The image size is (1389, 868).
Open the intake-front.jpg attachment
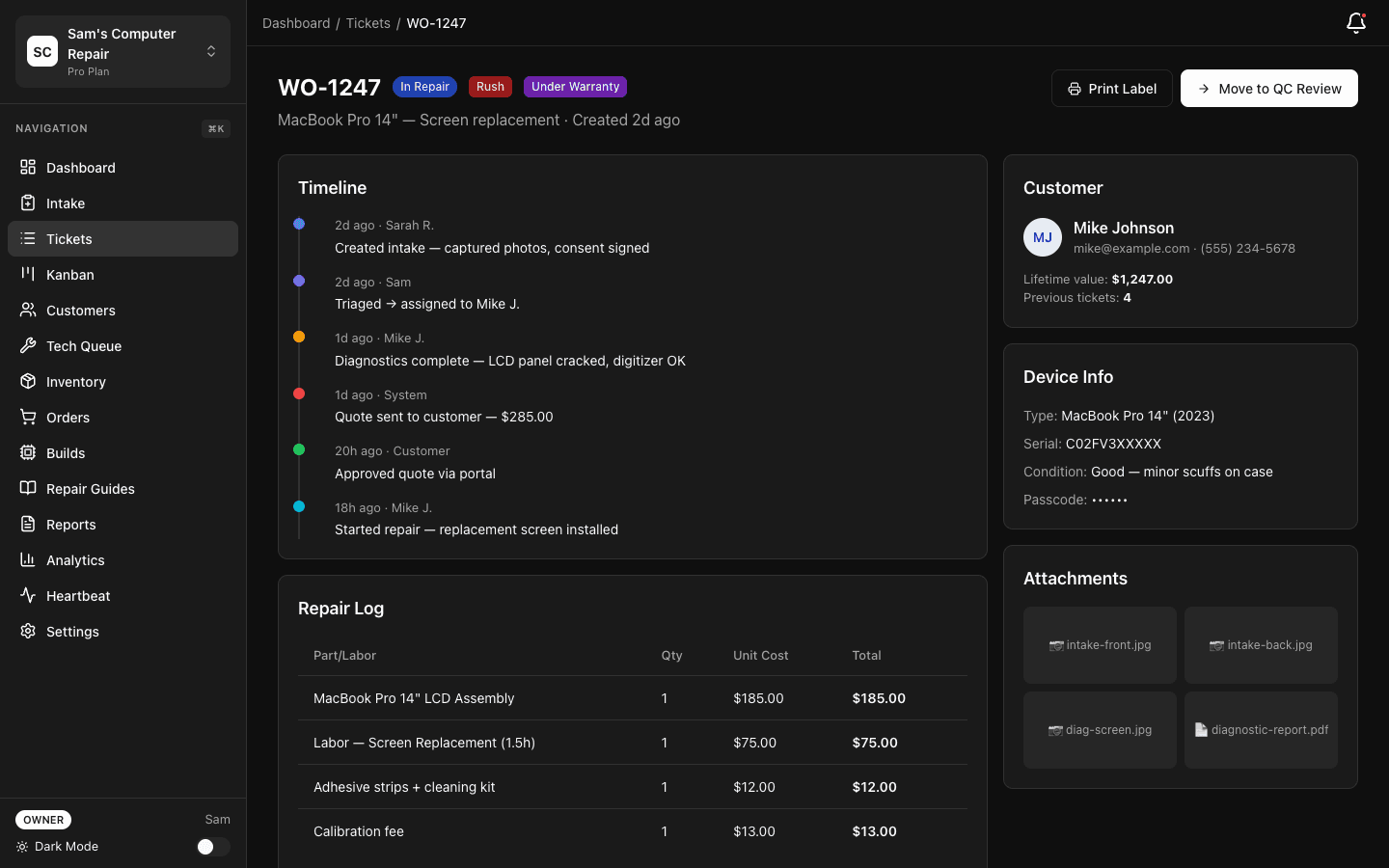point(1100,645)
